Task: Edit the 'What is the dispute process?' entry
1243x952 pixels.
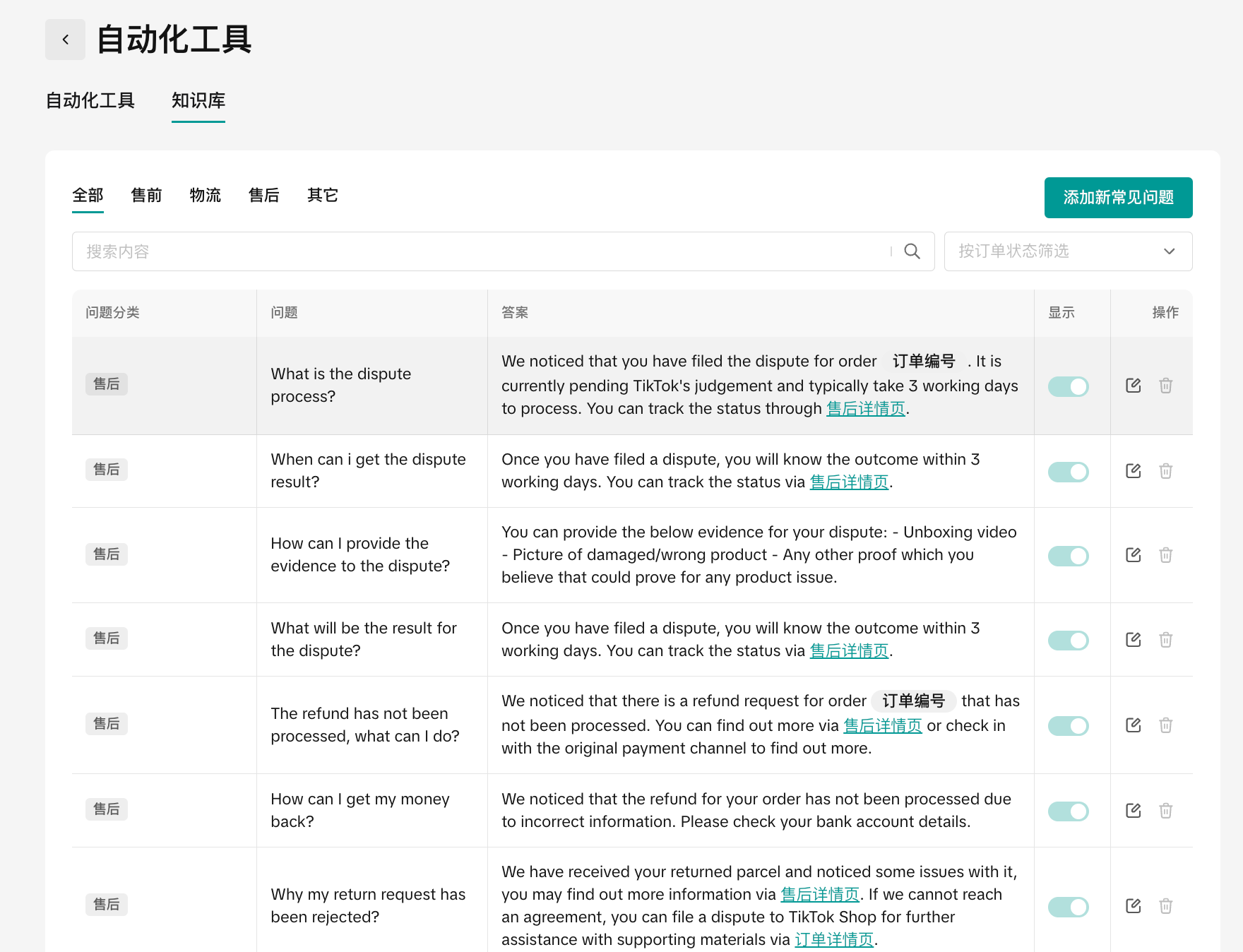Action: pyautogui.click(x=1133, y=386)
